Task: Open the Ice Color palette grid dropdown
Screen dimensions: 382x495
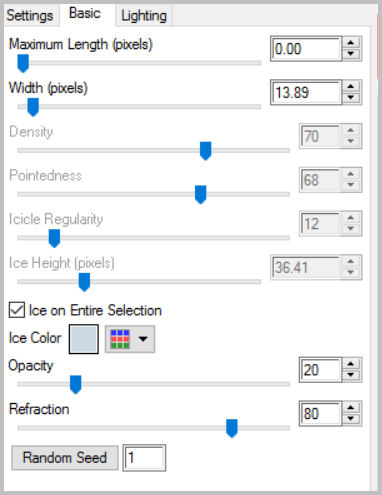Action: 130,339
